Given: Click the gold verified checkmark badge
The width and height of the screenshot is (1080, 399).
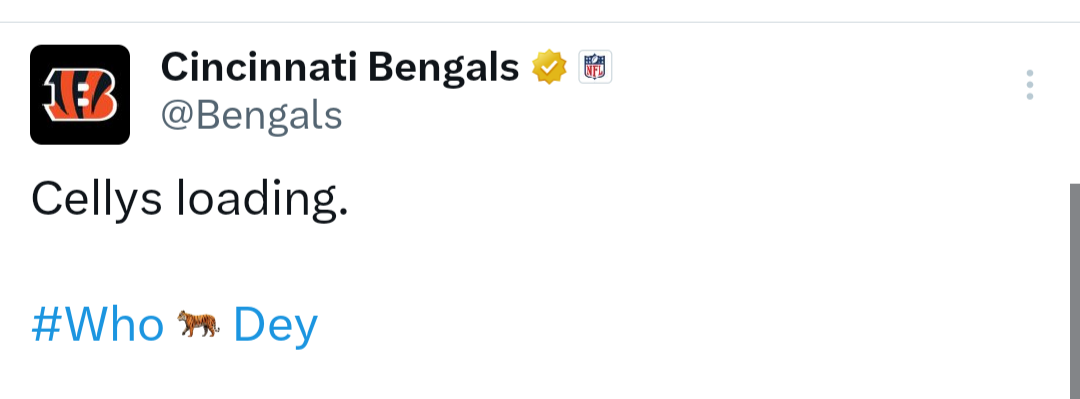Looking at the screenshot, I should pos(549,68).
